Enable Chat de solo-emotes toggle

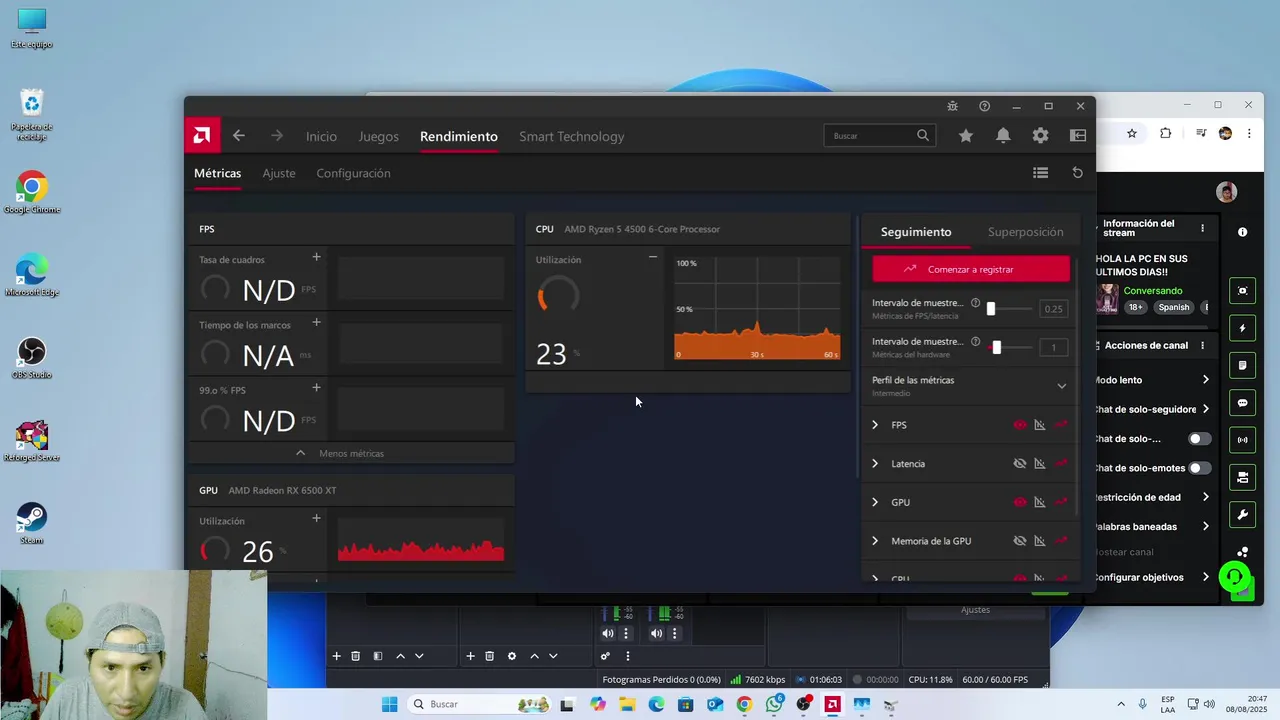1199,468
